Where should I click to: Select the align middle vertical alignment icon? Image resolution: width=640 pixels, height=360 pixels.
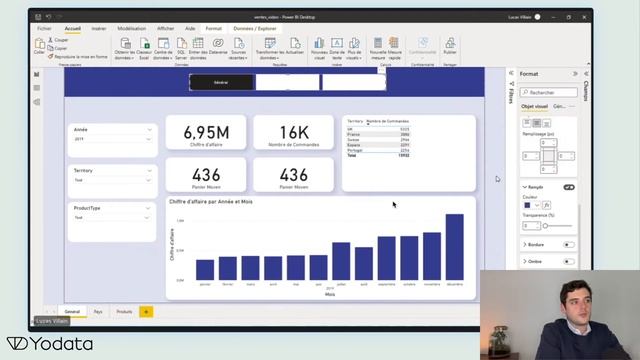(537, 123)
